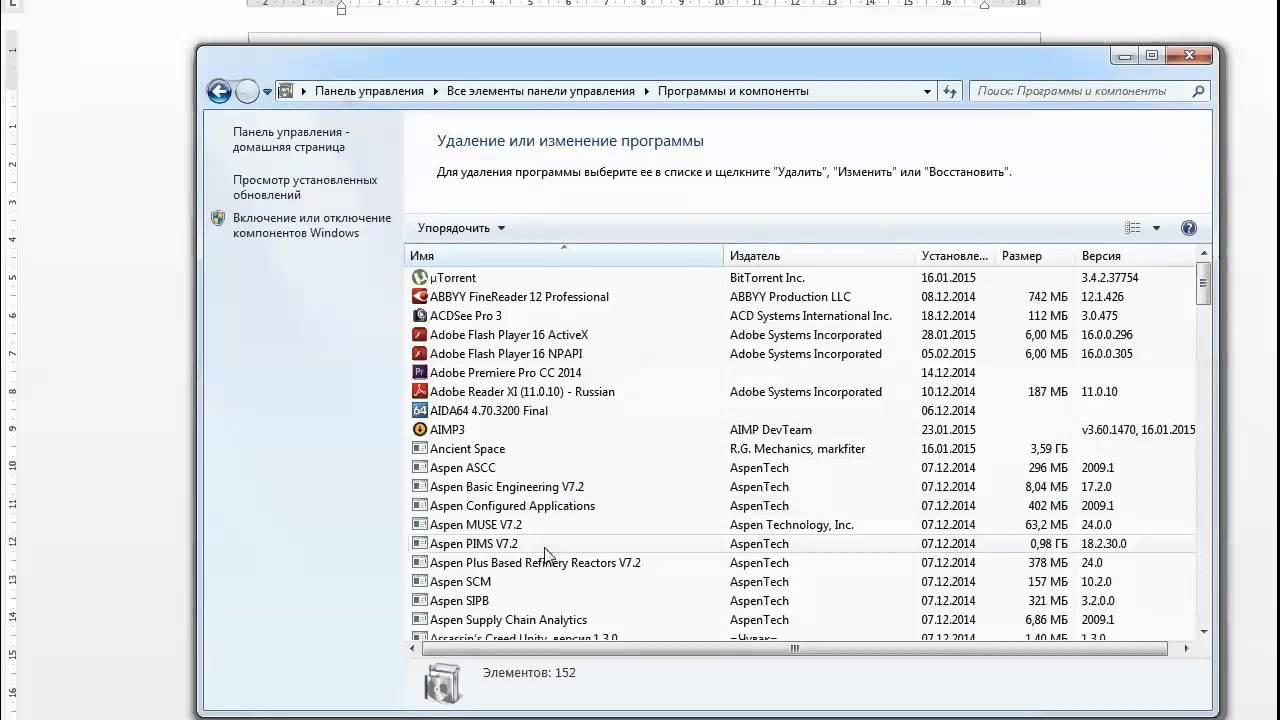Sort by the Имя column header

pos(564,256)
